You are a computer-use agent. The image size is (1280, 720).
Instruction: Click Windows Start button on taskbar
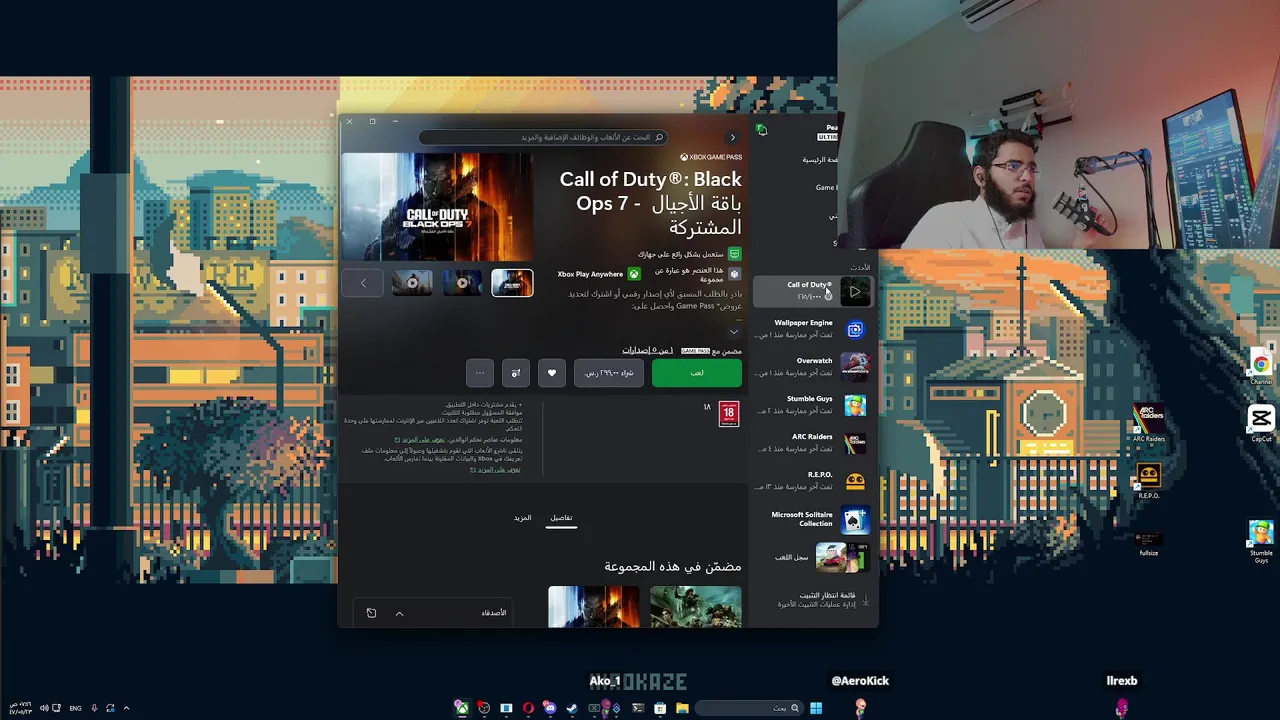click(816, 708)
